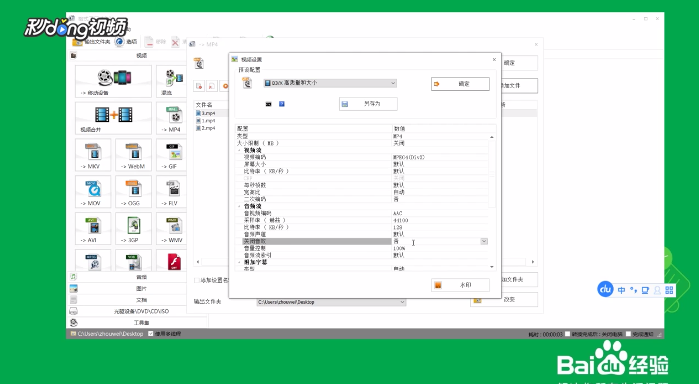Collapse the 音频流 settings group
Viewport: 699px width, 384px height.
(x=239, y=206)
